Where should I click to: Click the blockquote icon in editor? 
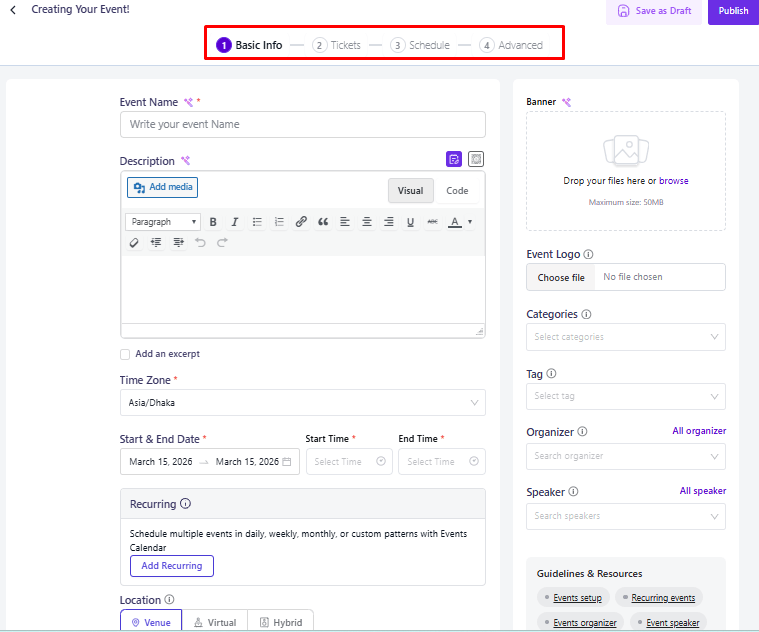[x=323, y=222]
